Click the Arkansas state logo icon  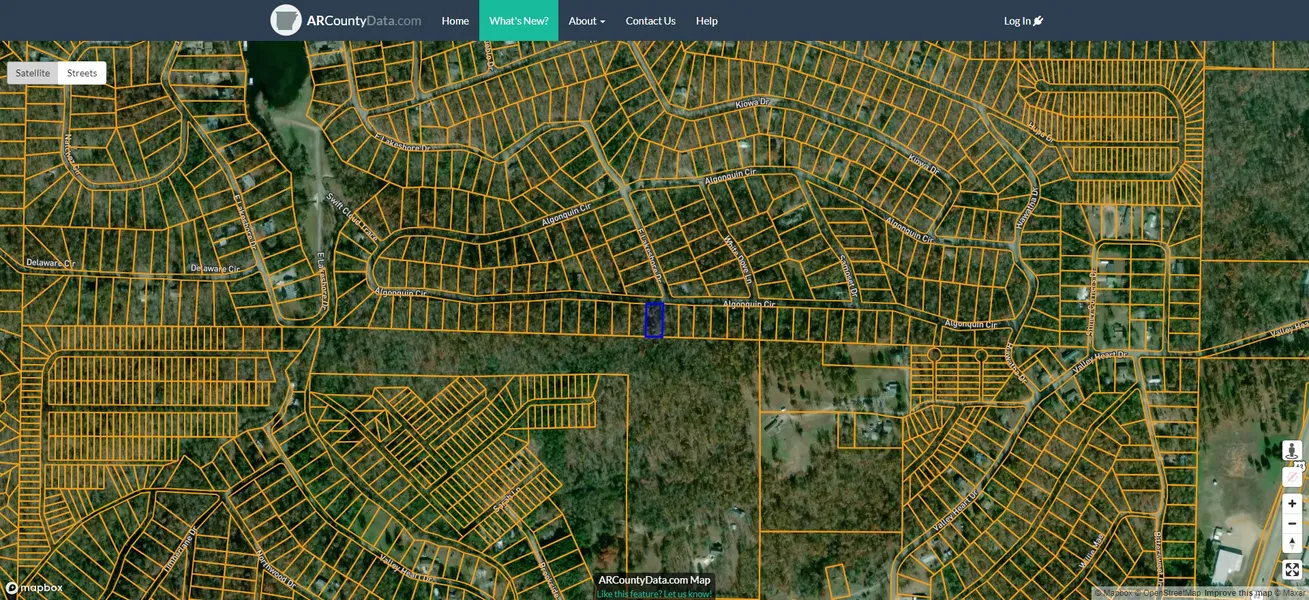tap(286, 20)
